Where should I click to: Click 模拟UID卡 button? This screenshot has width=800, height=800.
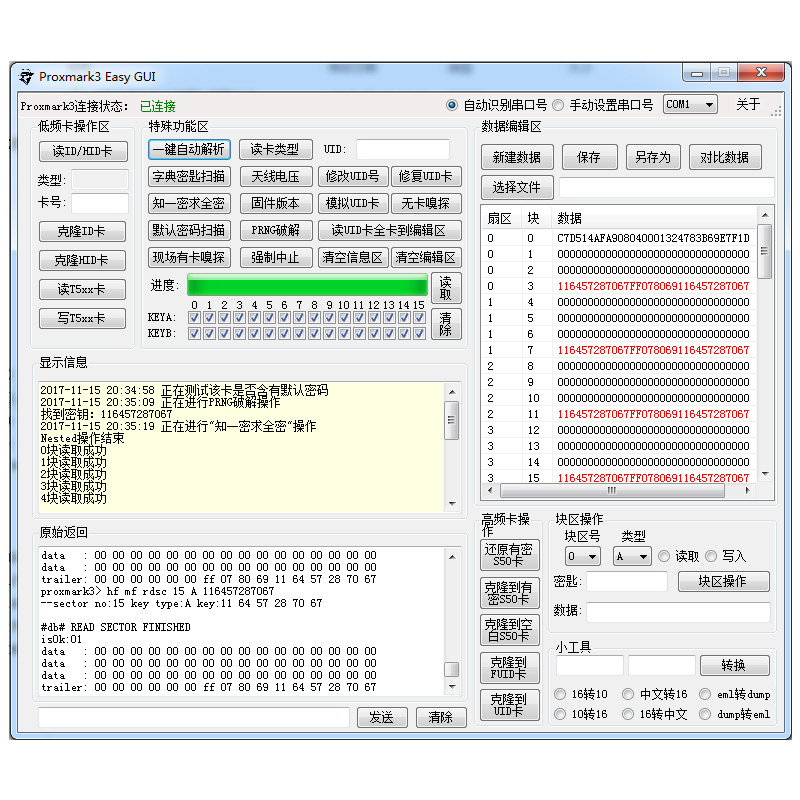[x=353, y=204]
